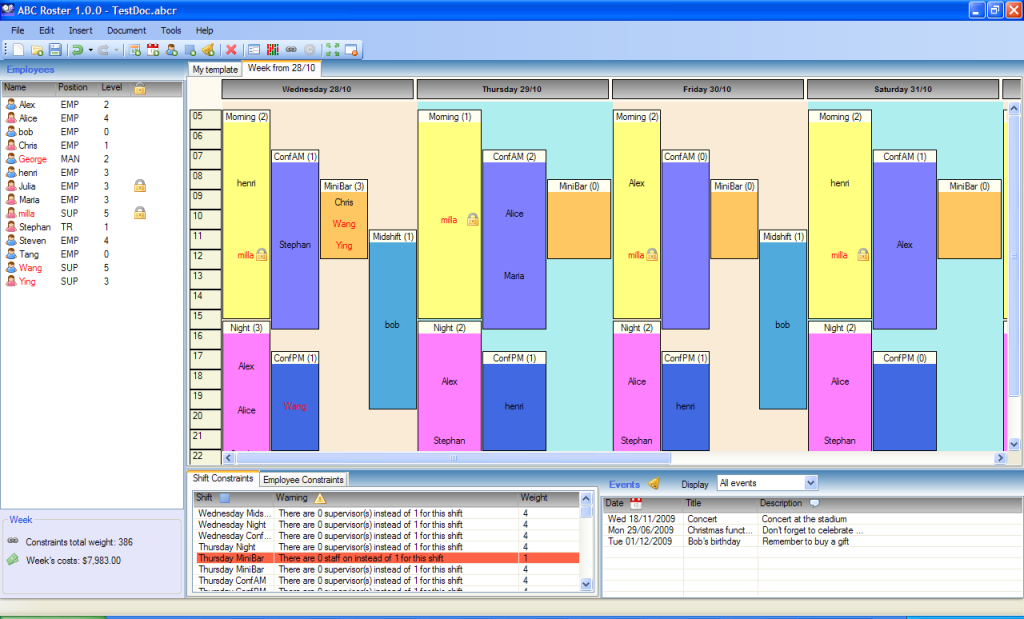Viewport: 1024px width, 619px height.
Task: Click the add employee toolbar icon
Action: (x=171, y=49)
